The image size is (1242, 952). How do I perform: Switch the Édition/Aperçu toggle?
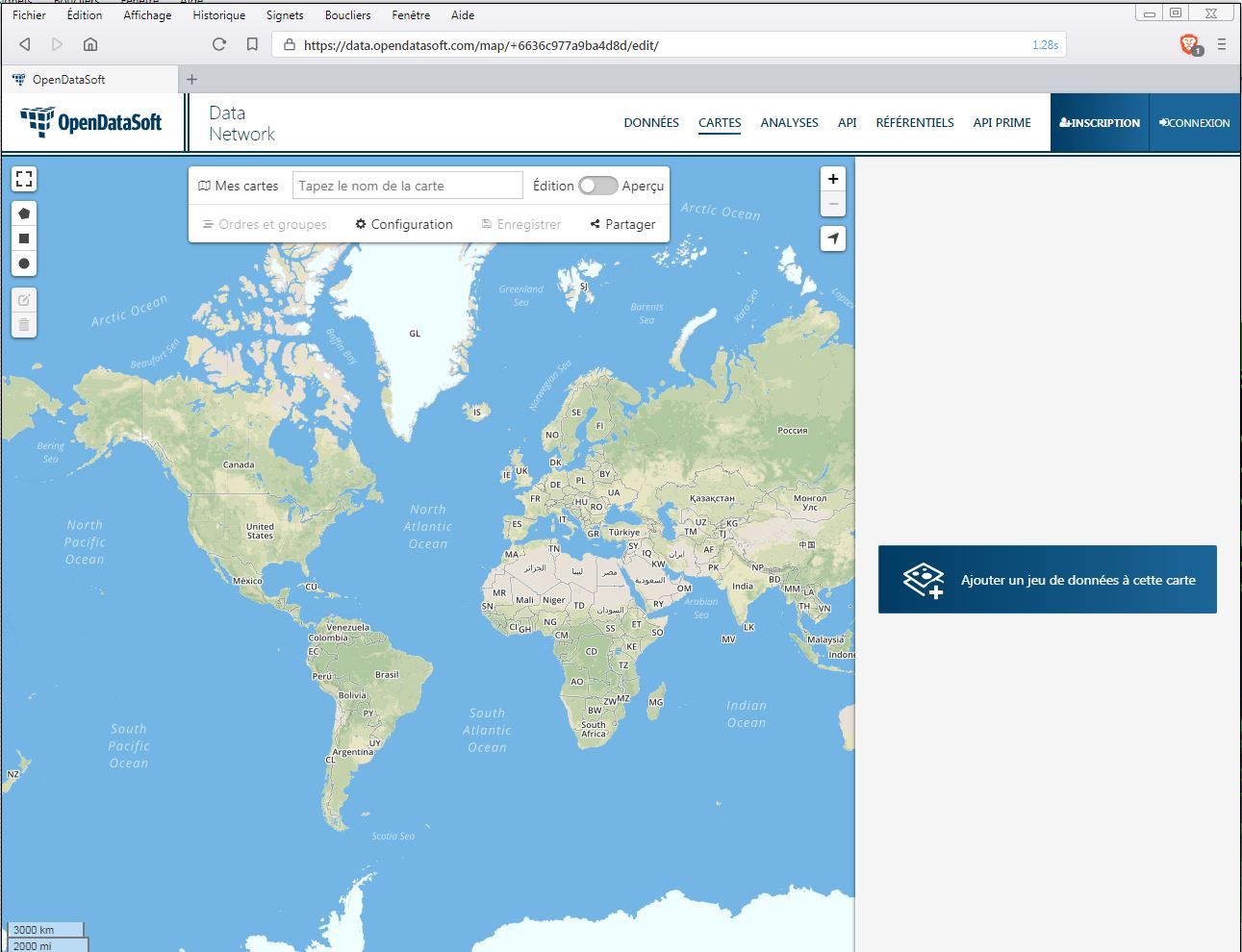point(597,186)
